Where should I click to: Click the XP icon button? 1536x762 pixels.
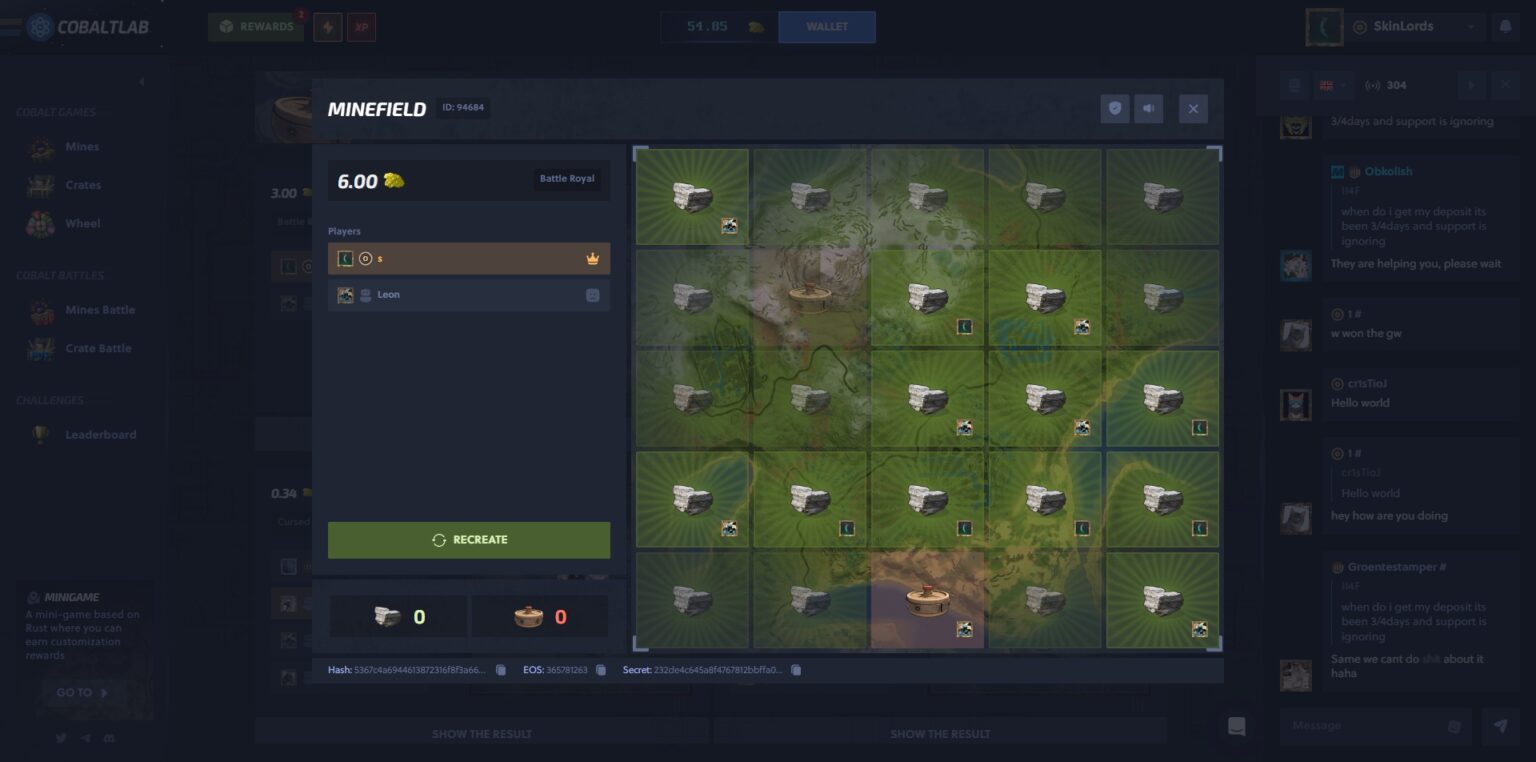[x=361, y=27]
